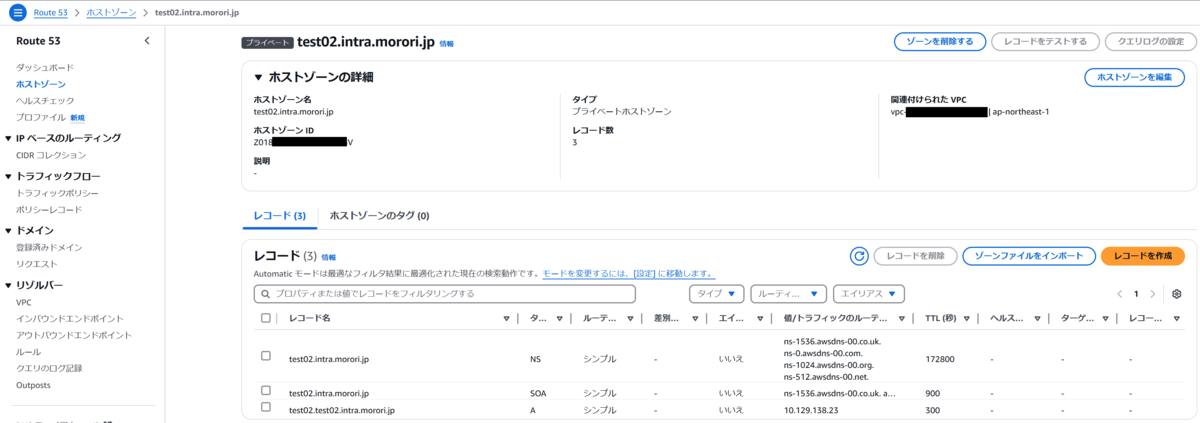Open CIDR コレクション in the sidebar

[x=51, y=155]
